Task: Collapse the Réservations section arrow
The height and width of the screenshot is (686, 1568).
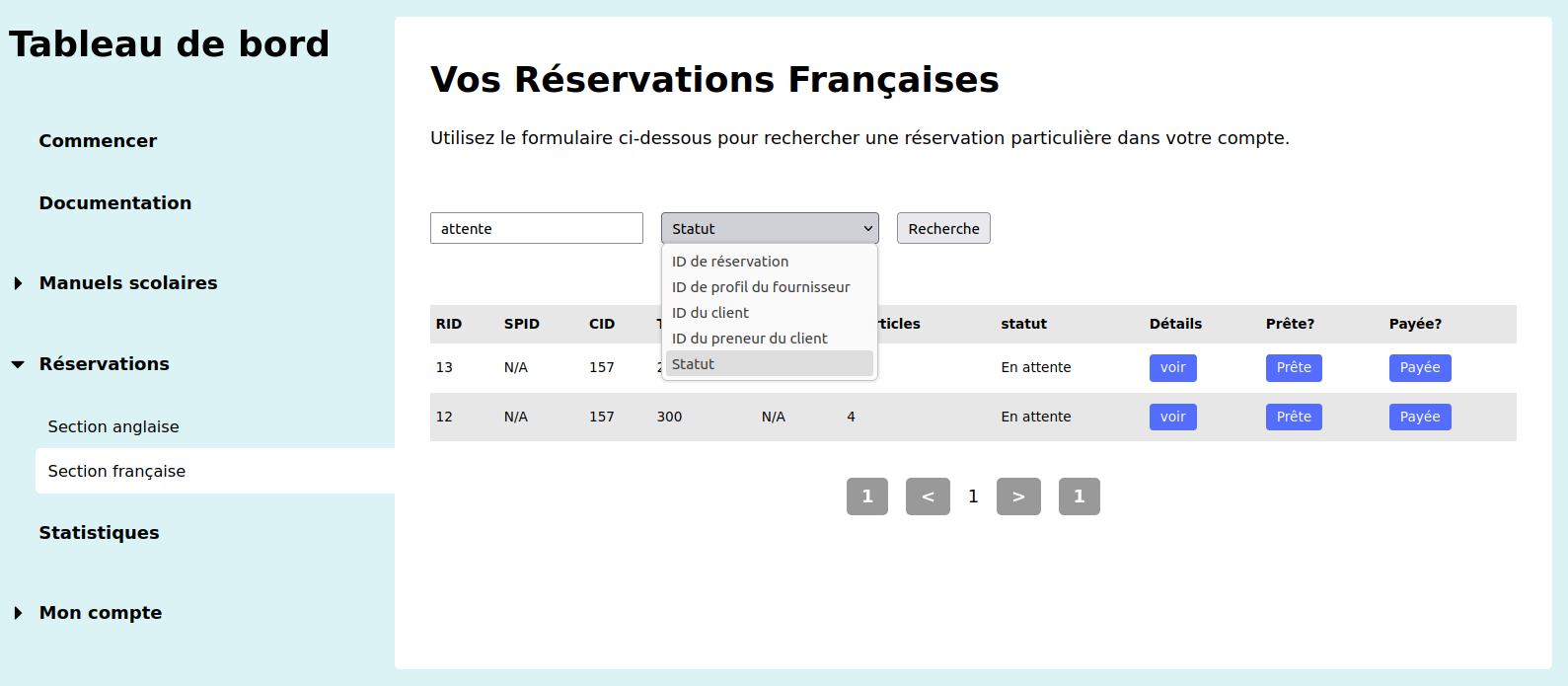Action: tap(18, 364)
